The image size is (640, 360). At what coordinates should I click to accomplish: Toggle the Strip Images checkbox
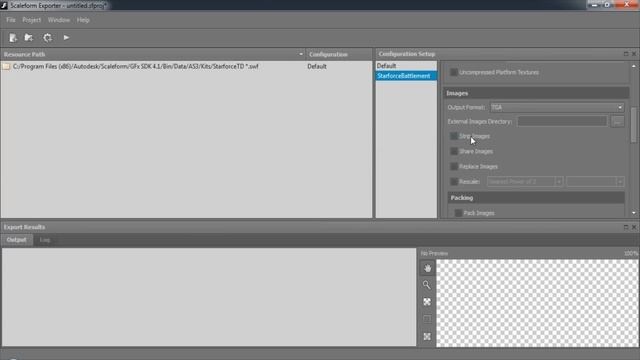point(453,136)
